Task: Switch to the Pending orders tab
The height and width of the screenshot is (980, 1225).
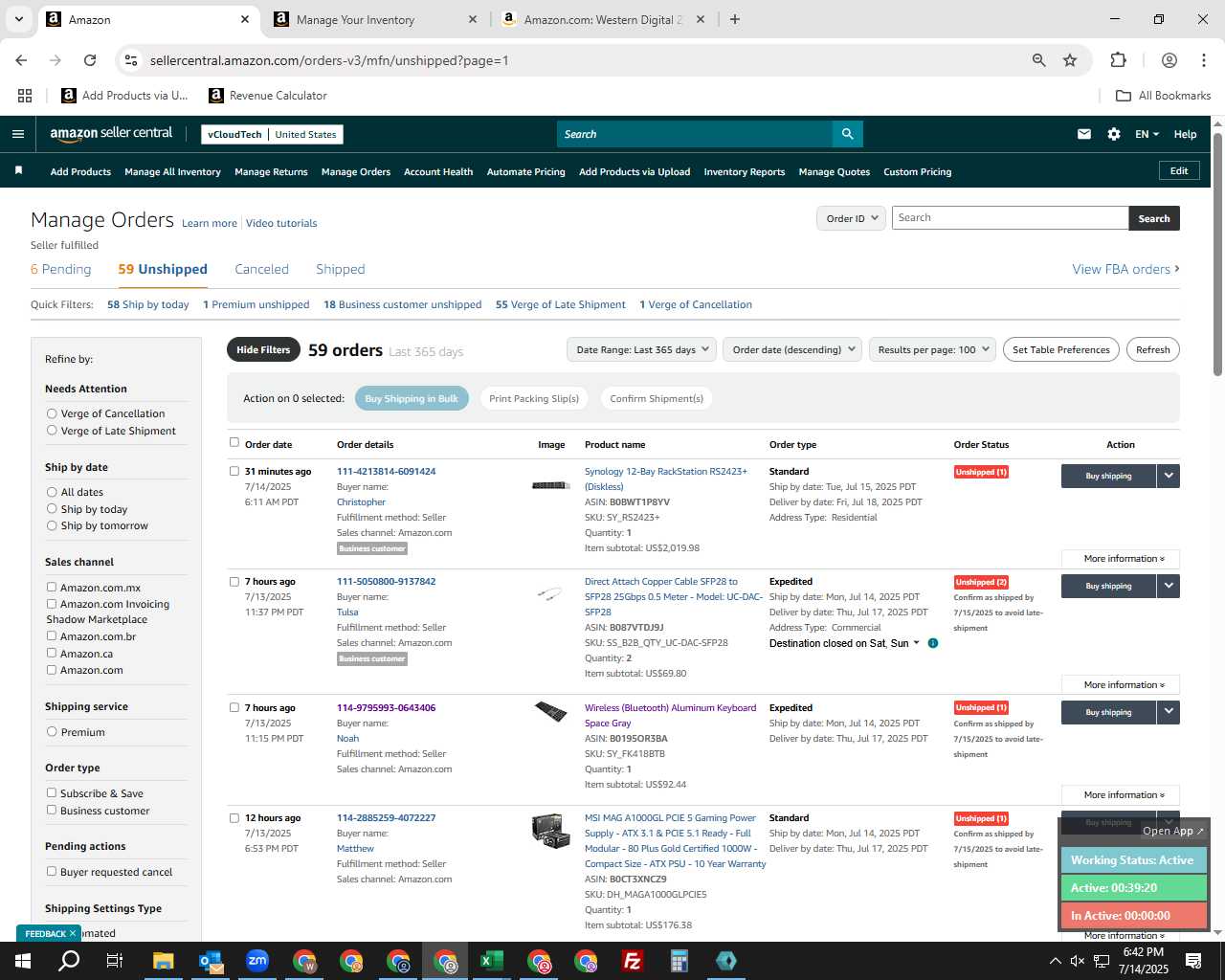Action: (x=60, y=270)
